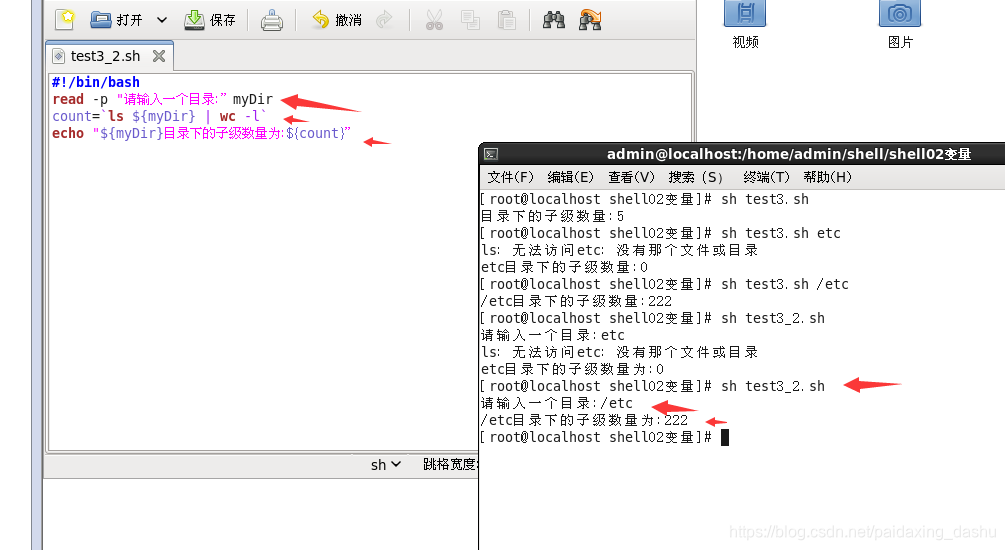Open the 视频 desktop folder
Viewport: 1005px width, 550px height.
pyautogui.click(x=745, y=24)
